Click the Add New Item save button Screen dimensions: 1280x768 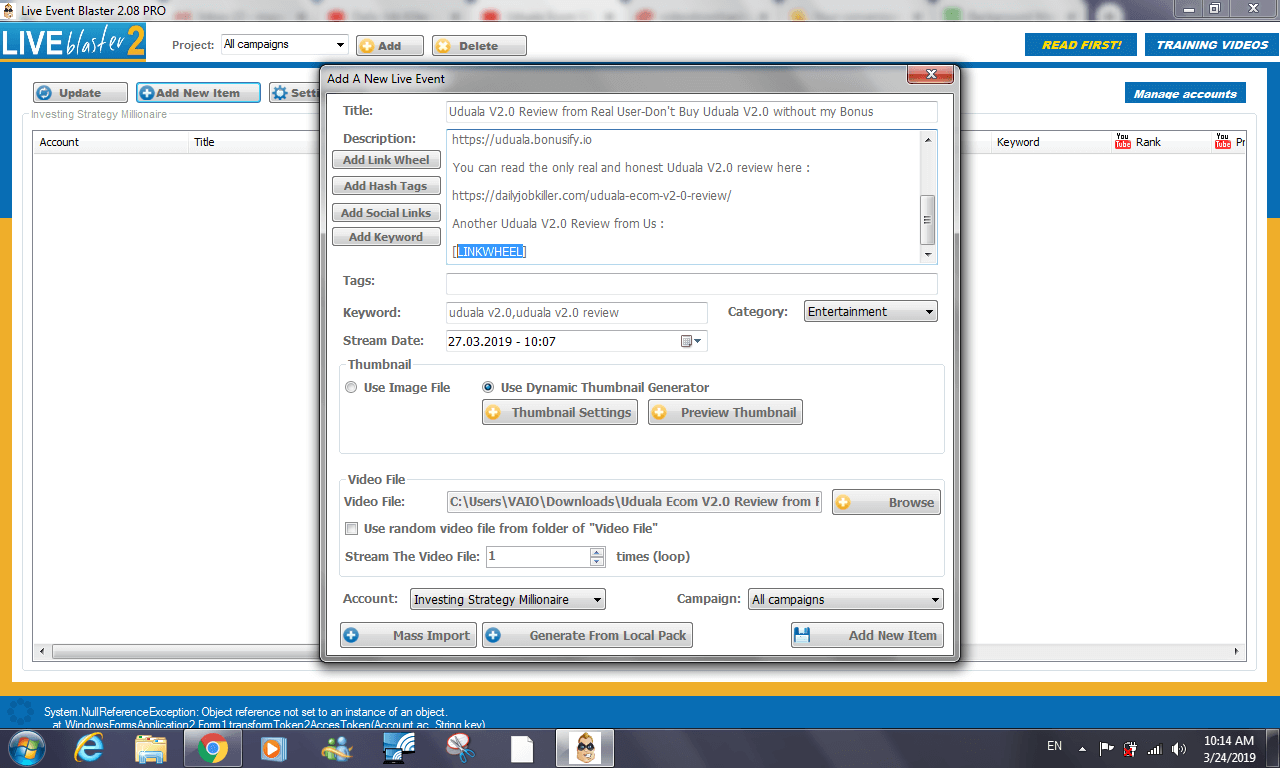point(867,636)
